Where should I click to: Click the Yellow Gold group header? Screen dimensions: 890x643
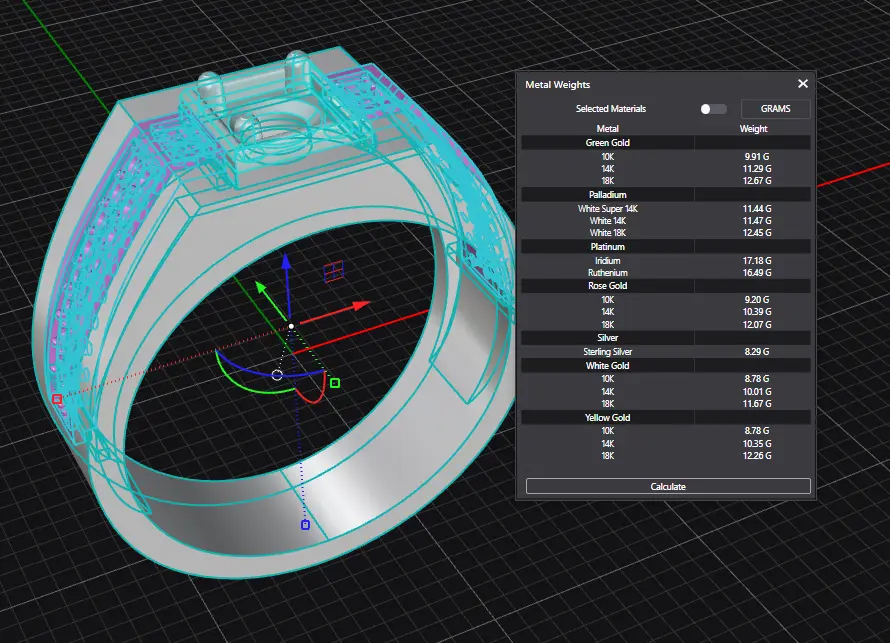pyautogui.click(x=607, y=417)
